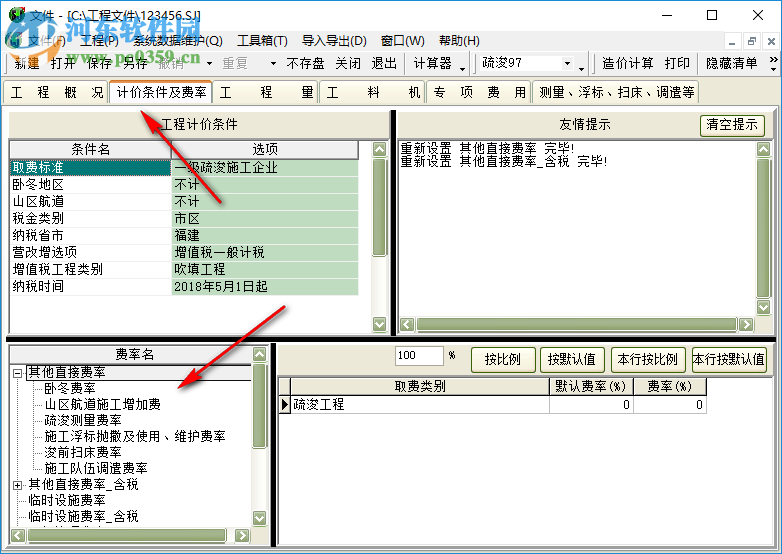Viewport: 782px width, 554px height.
Task: Select 施工队伍调遣费率 tree item
Action: (x=96, y=468)
